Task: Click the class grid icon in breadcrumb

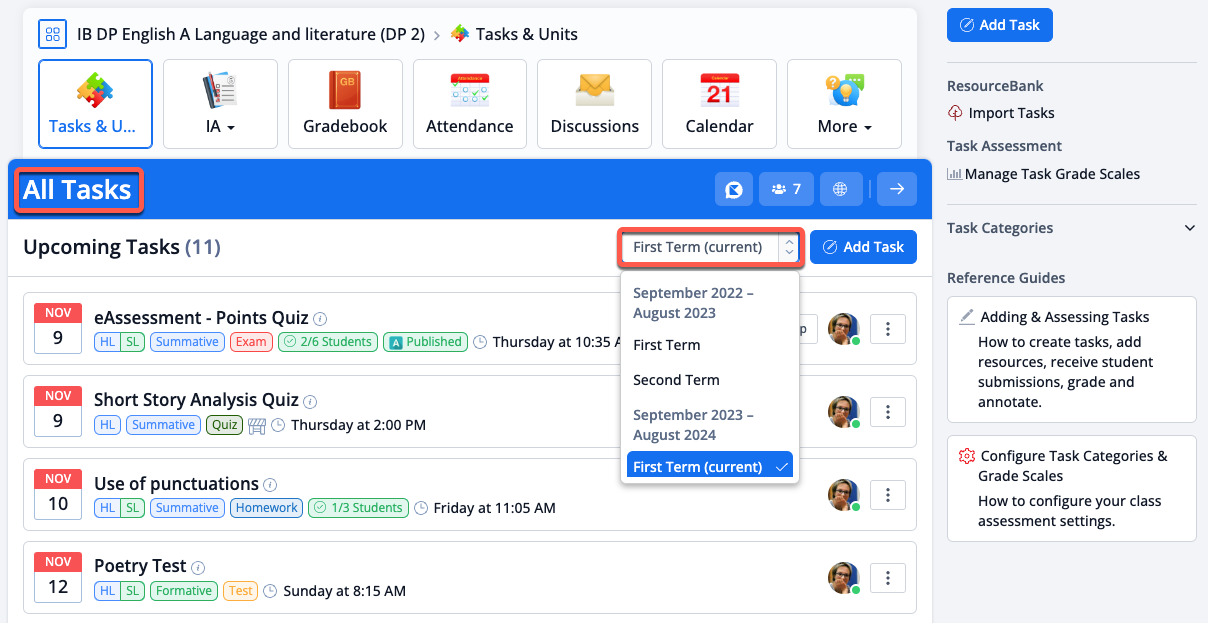Action: (52, 34)
